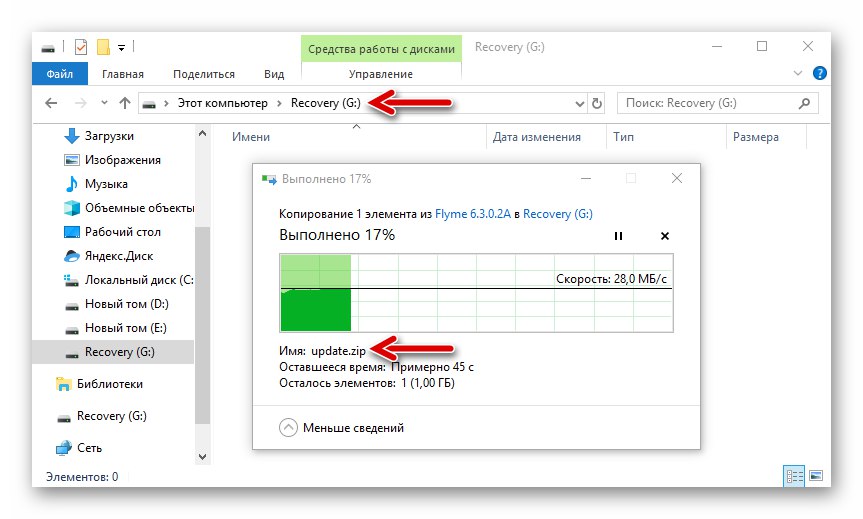Click the Библиотеки folder icon

(64, 384)
